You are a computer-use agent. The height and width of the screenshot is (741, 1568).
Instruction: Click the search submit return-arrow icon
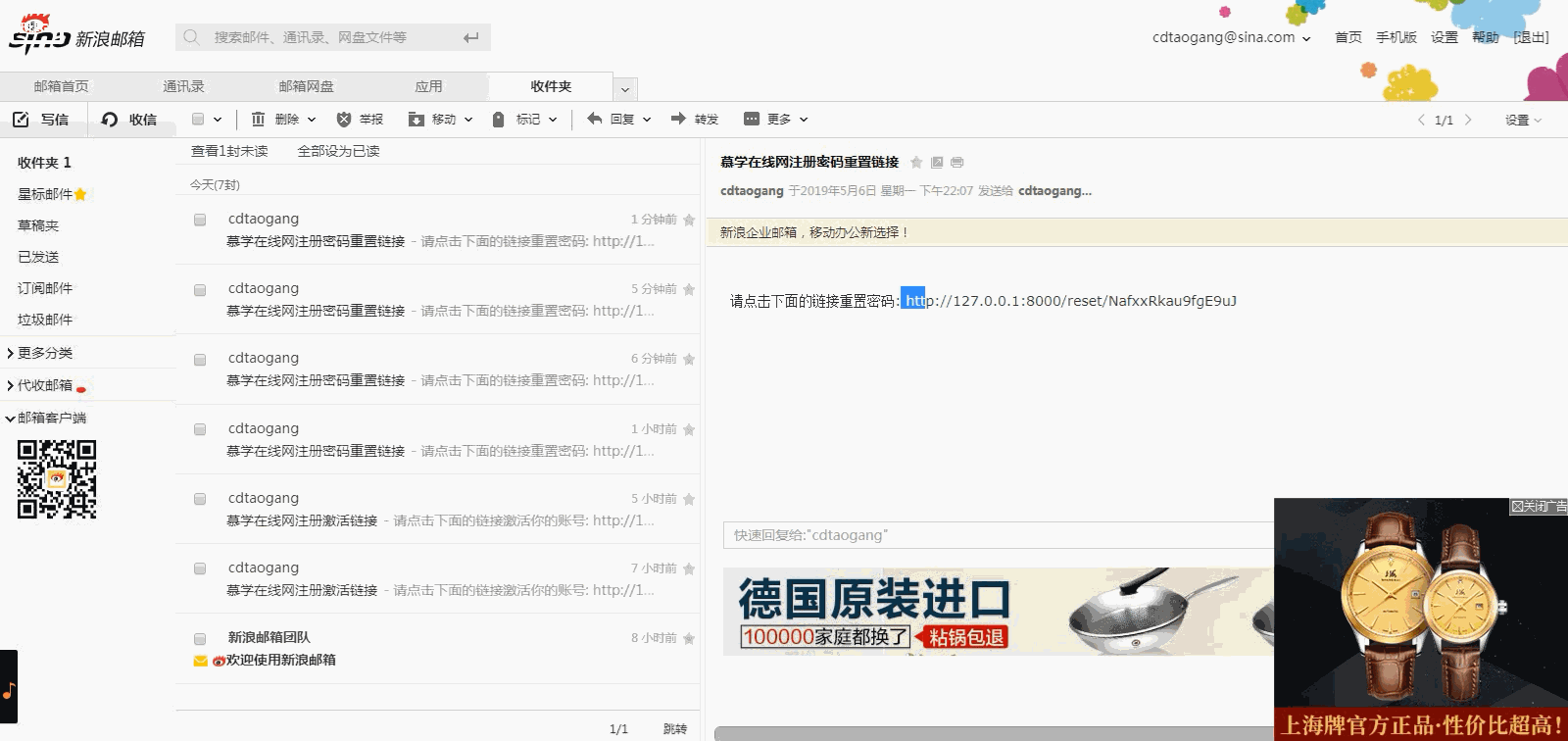pyautogui.click(x=471, y=37)
